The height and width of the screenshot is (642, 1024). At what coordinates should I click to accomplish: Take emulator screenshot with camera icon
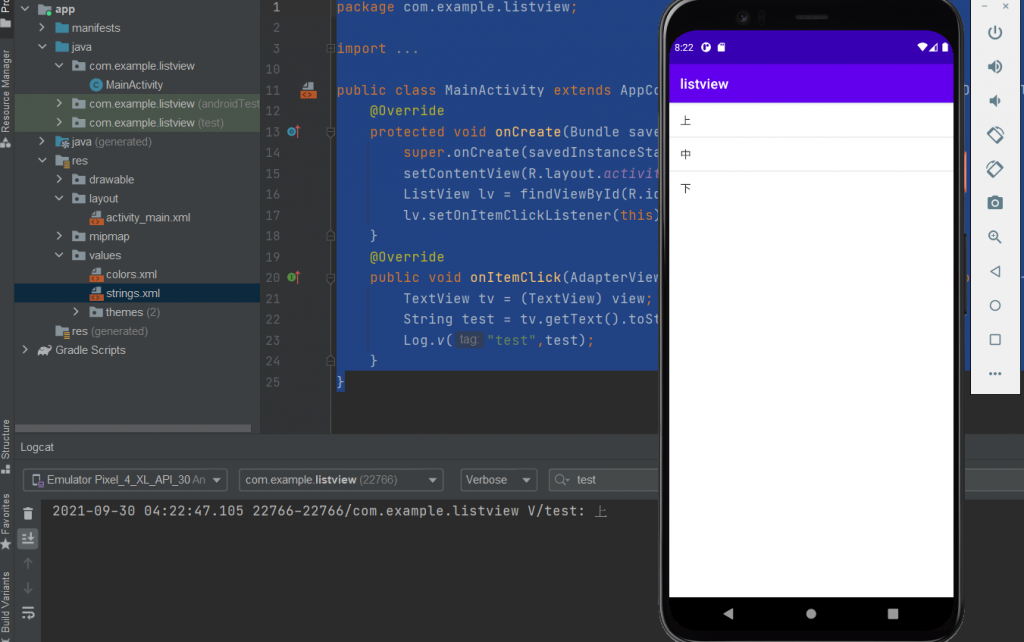pos(995,202)
